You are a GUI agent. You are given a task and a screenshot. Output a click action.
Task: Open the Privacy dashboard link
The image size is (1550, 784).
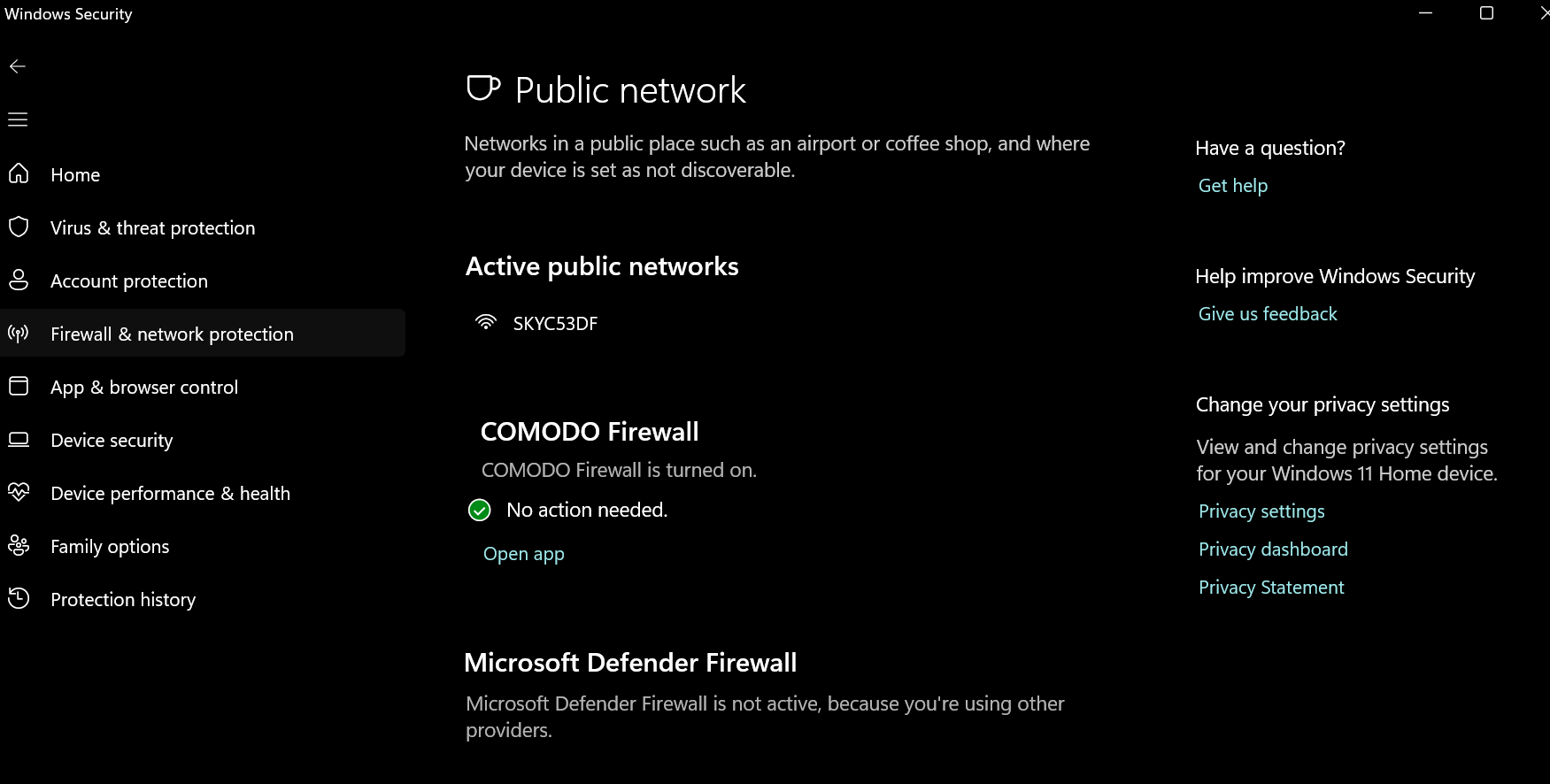[1272, 550]
